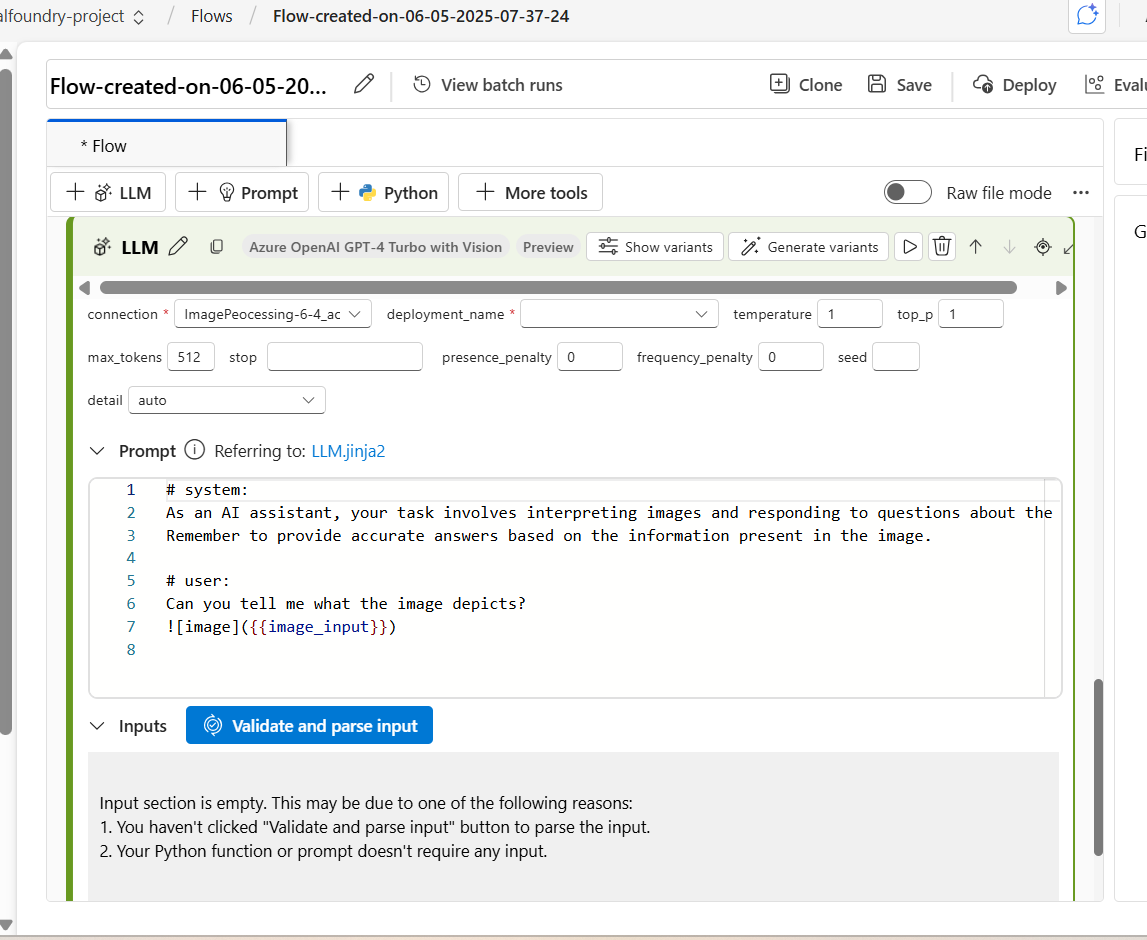Show the Prompt info tooltip icon

[x=195, y=449]
